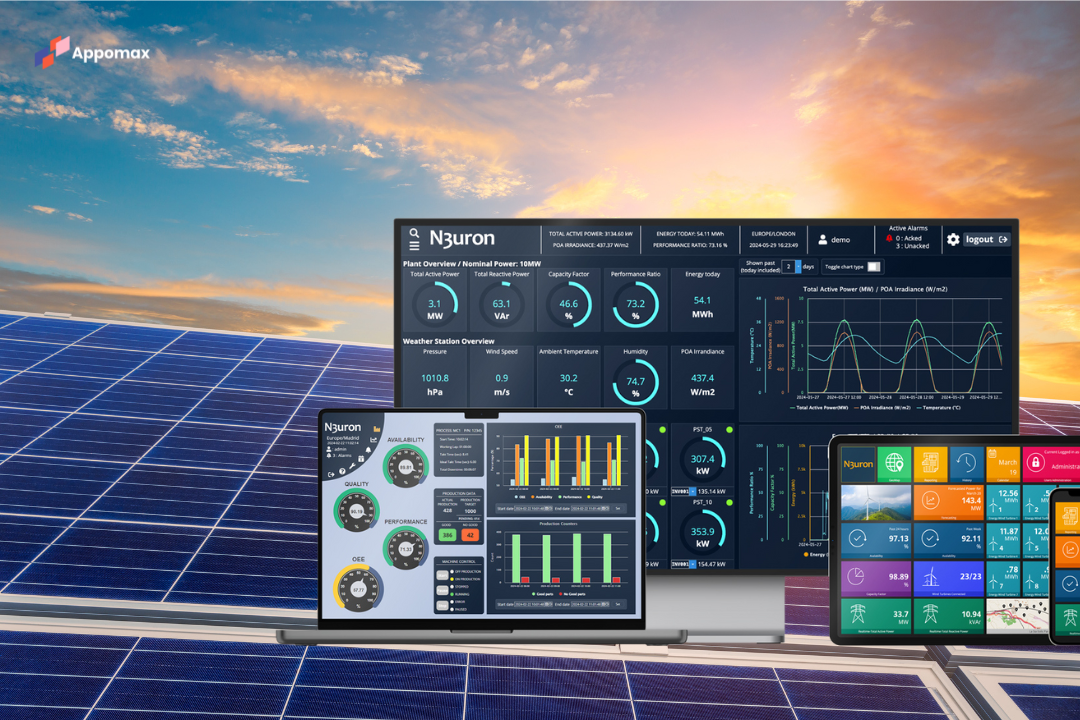Open the hamburger navigation menu beside N3uron logo
This screenshot has width=1080, height=720.
412,244
